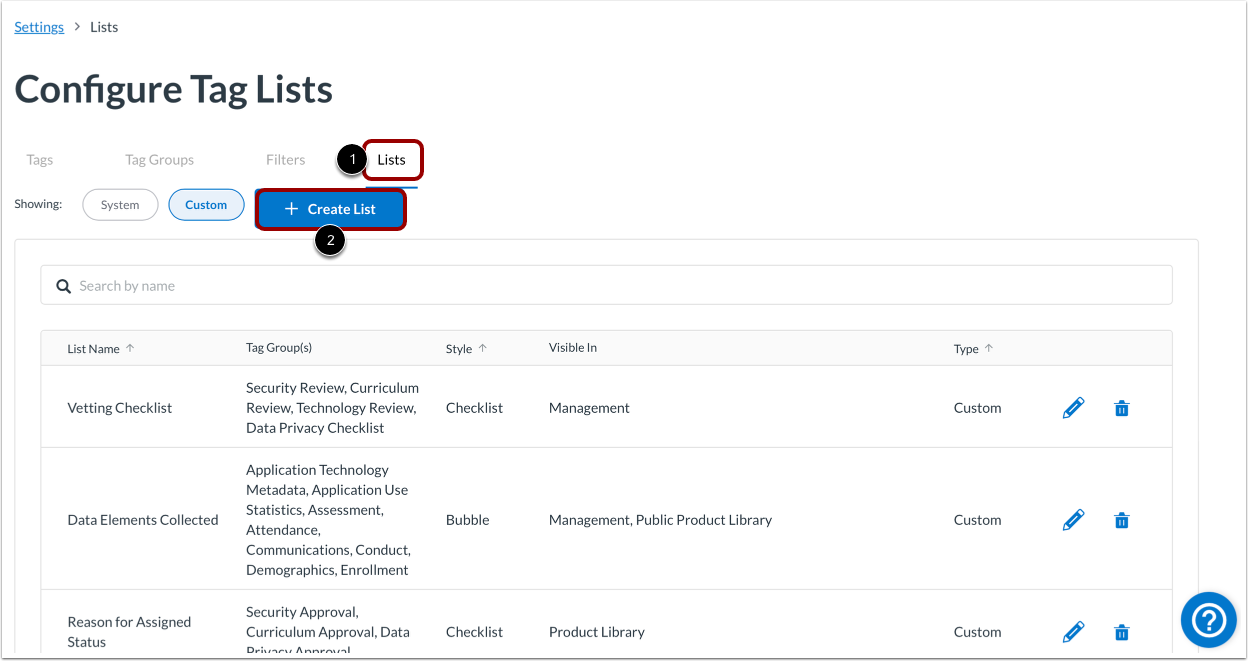Click the search magnifying glass icon
This screenshot has width=1248, height=661.
pos(63,285)
